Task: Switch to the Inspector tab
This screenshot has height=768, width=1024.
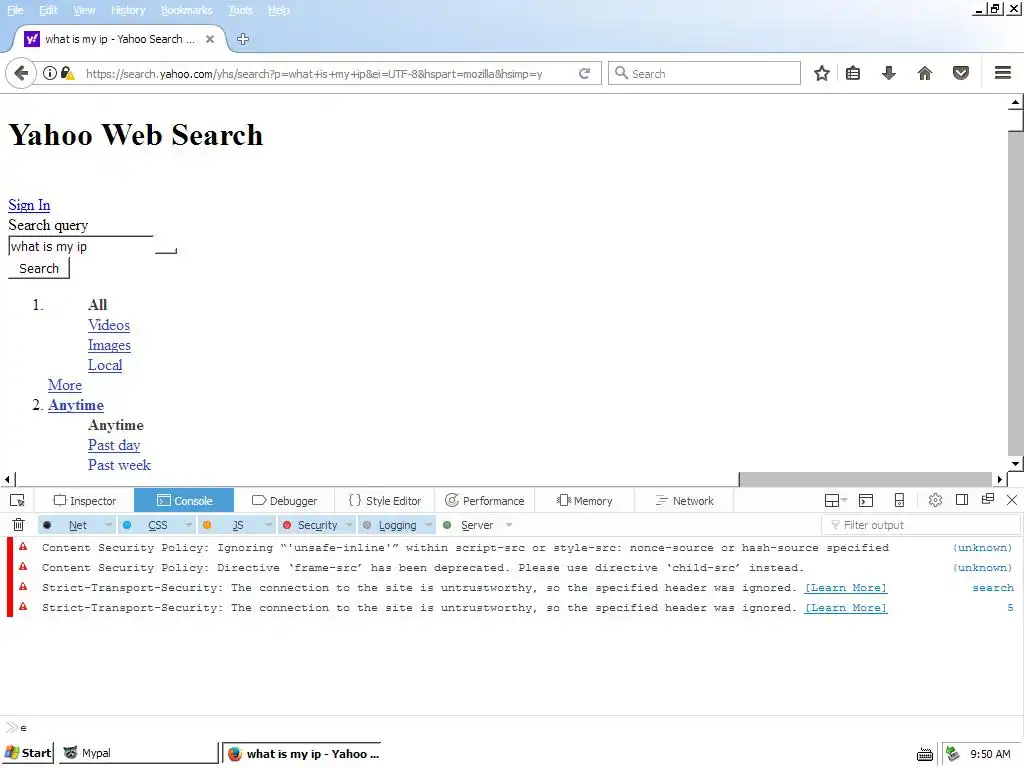Action: click(85, 501)
